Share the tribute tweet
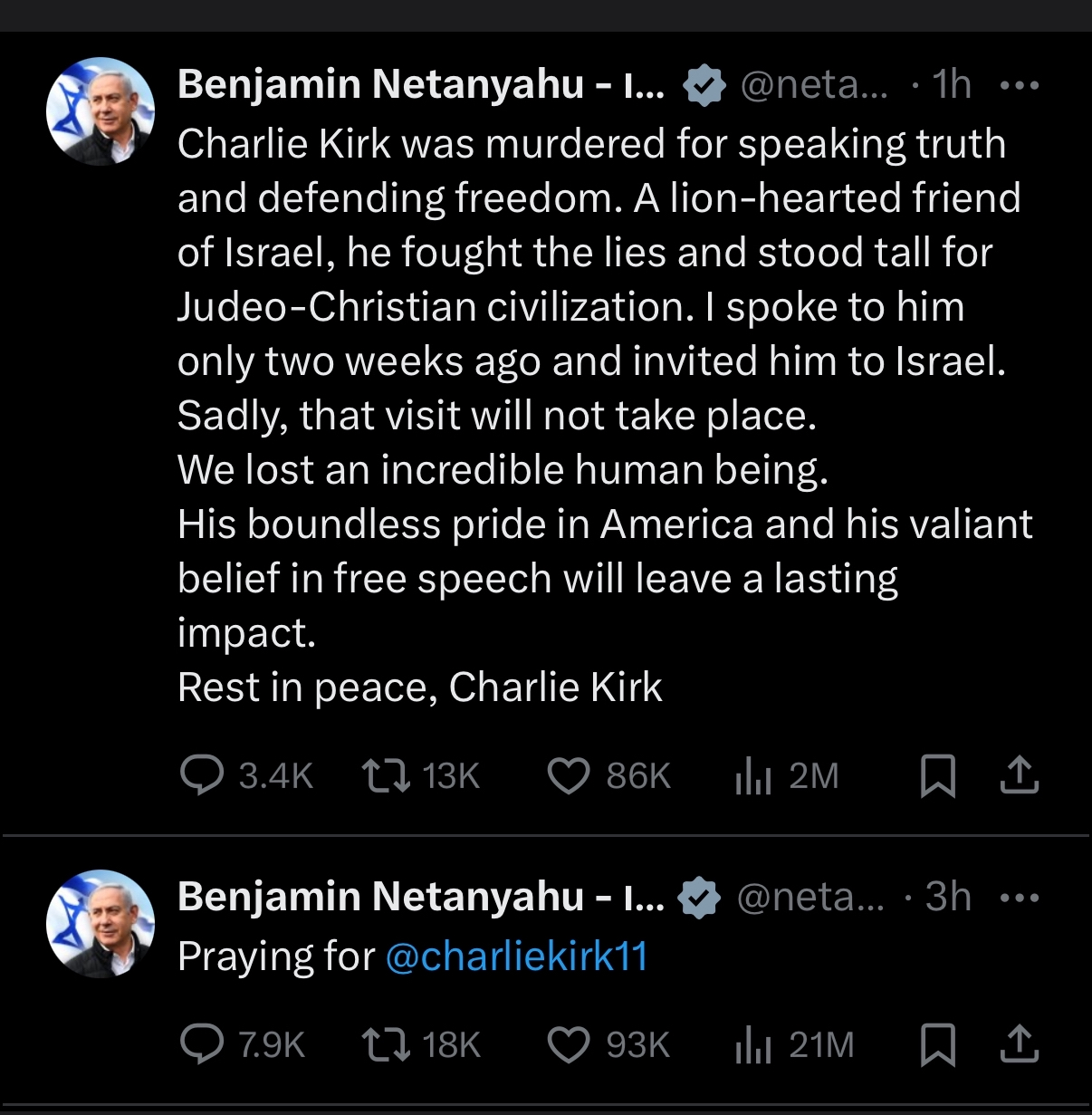1092x1115 pixels. tap(1019, 776)
